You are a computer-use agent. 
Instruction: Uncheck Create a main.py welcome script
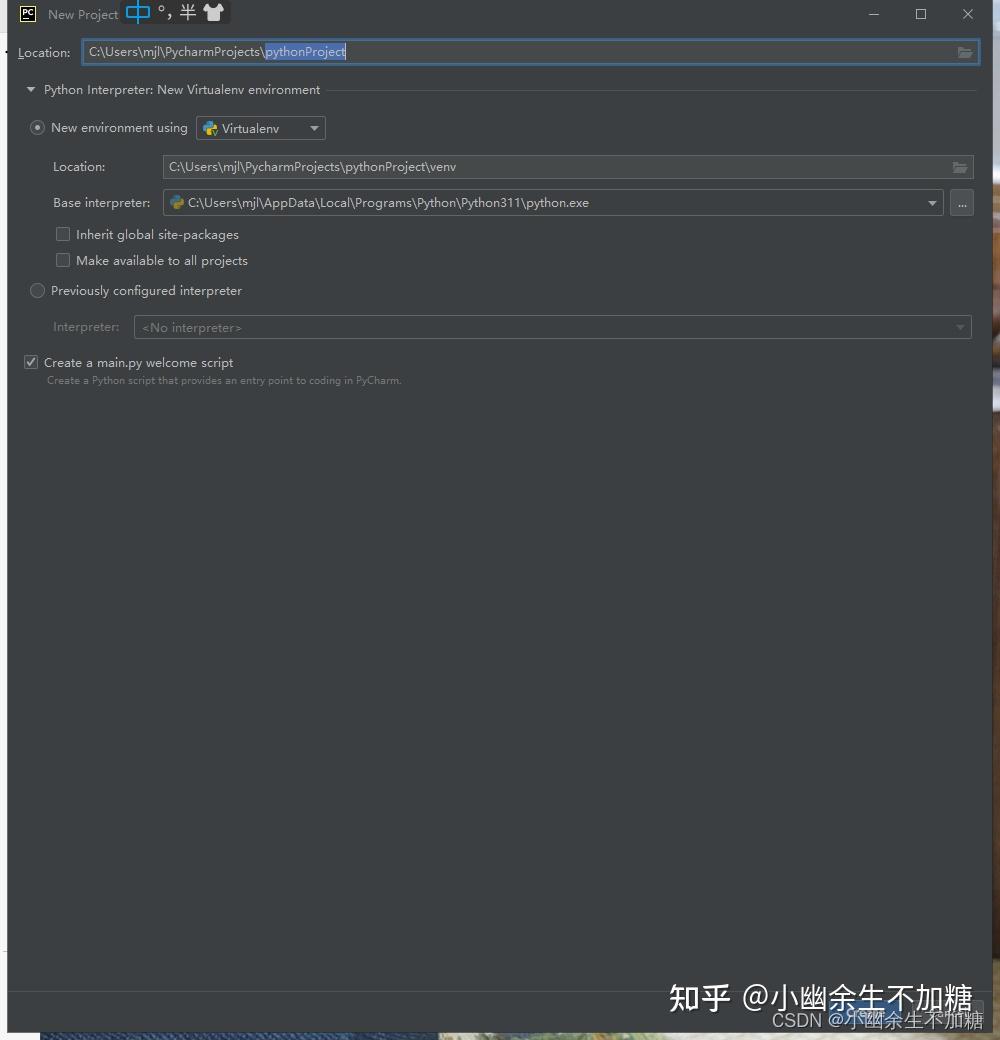pos(31,362)
